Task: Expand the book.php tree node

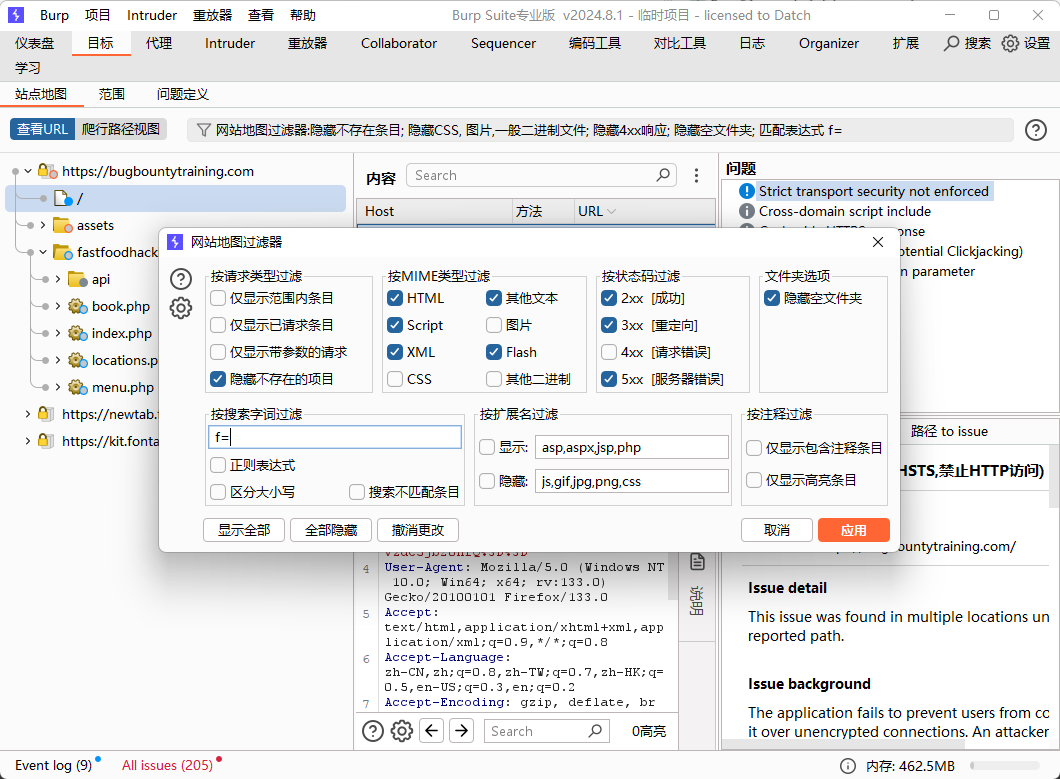Action: 57,306
